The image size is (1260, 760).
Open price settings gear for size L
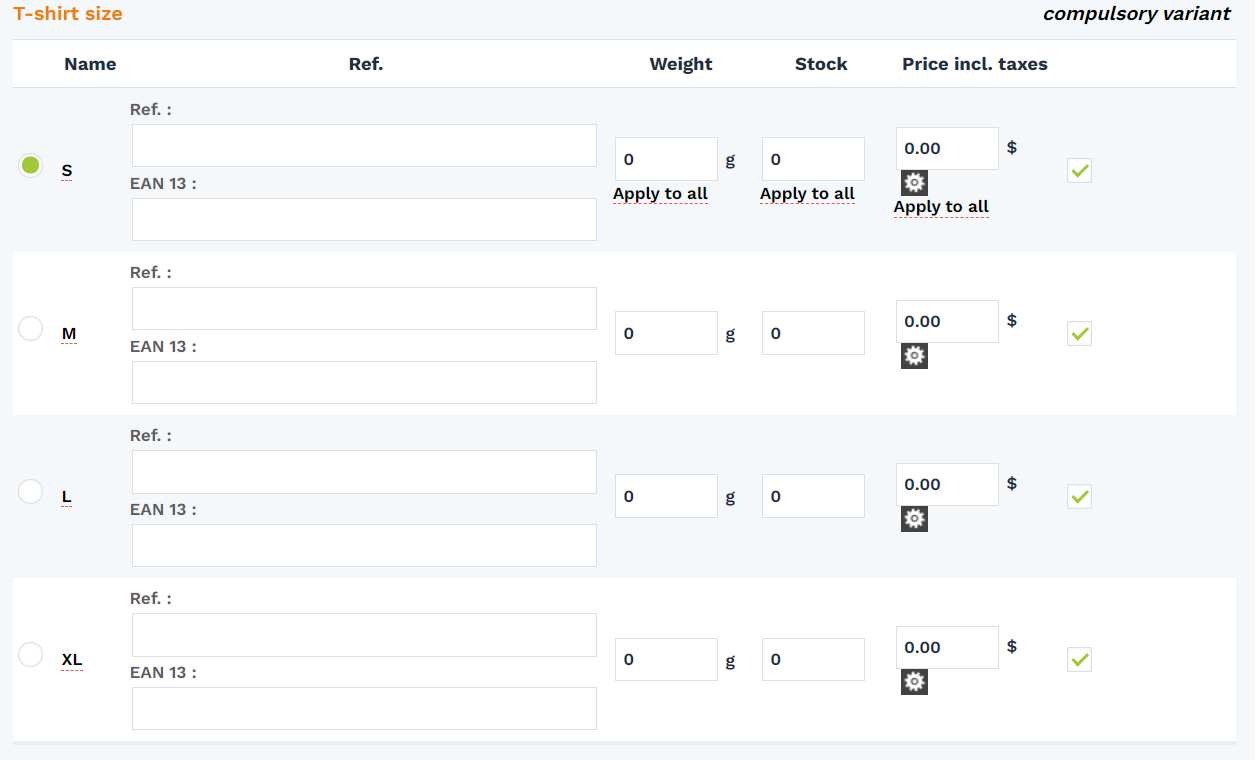[x=914, y=518]
